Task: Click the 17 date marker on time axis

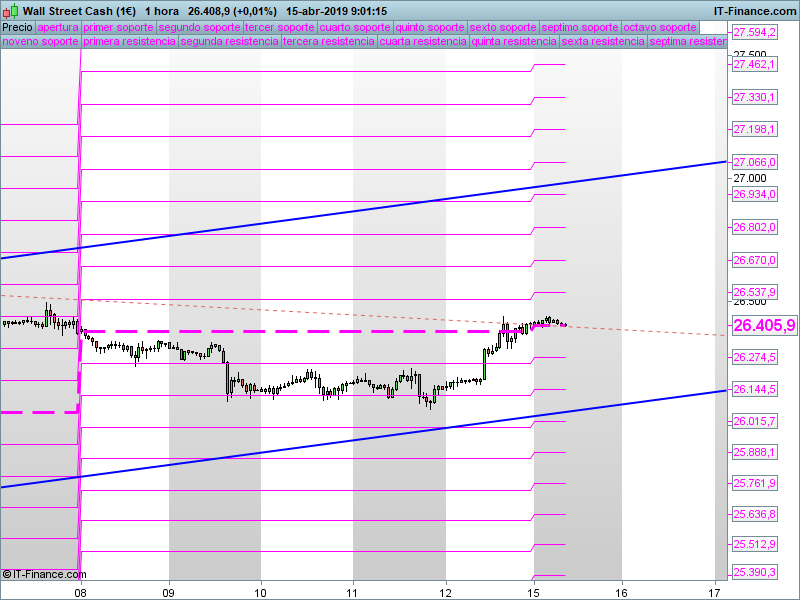Action: (715, 592)
